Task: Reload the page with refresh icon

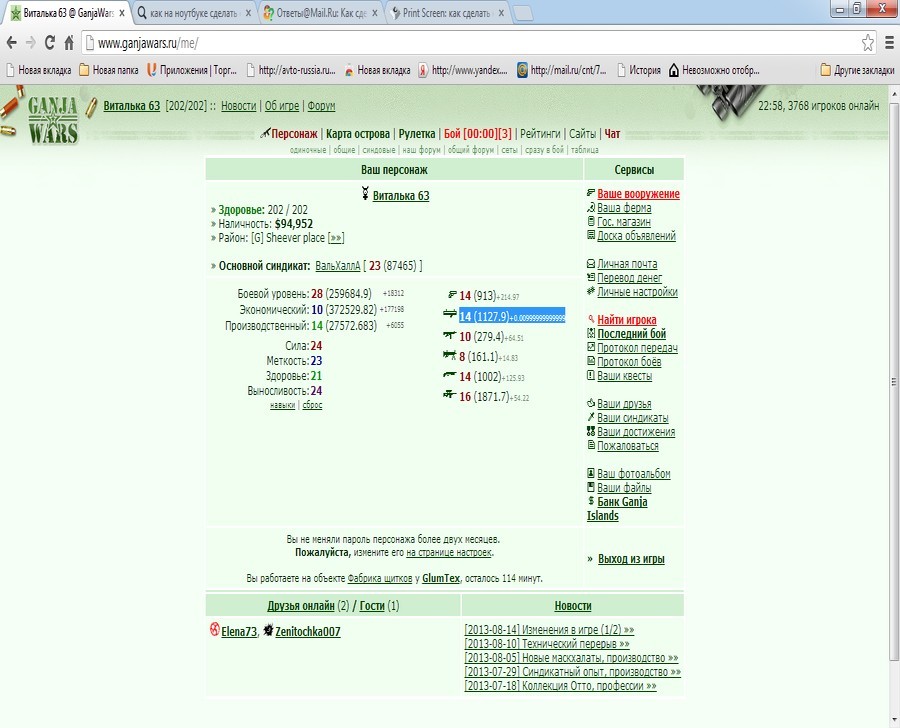Action: point(50,42)
